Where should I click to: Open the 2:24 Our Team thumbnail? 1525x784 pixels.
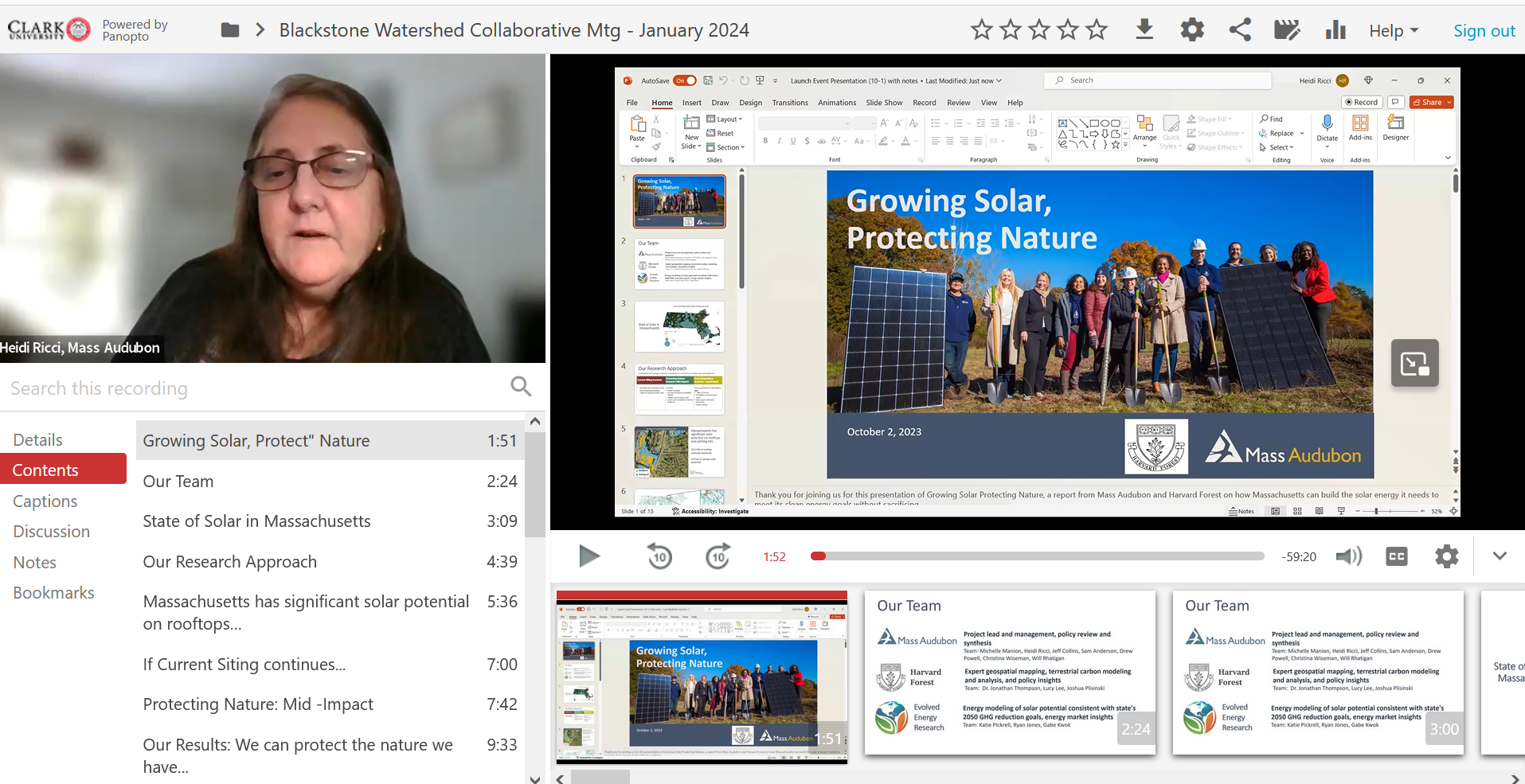click(1010, 673)
